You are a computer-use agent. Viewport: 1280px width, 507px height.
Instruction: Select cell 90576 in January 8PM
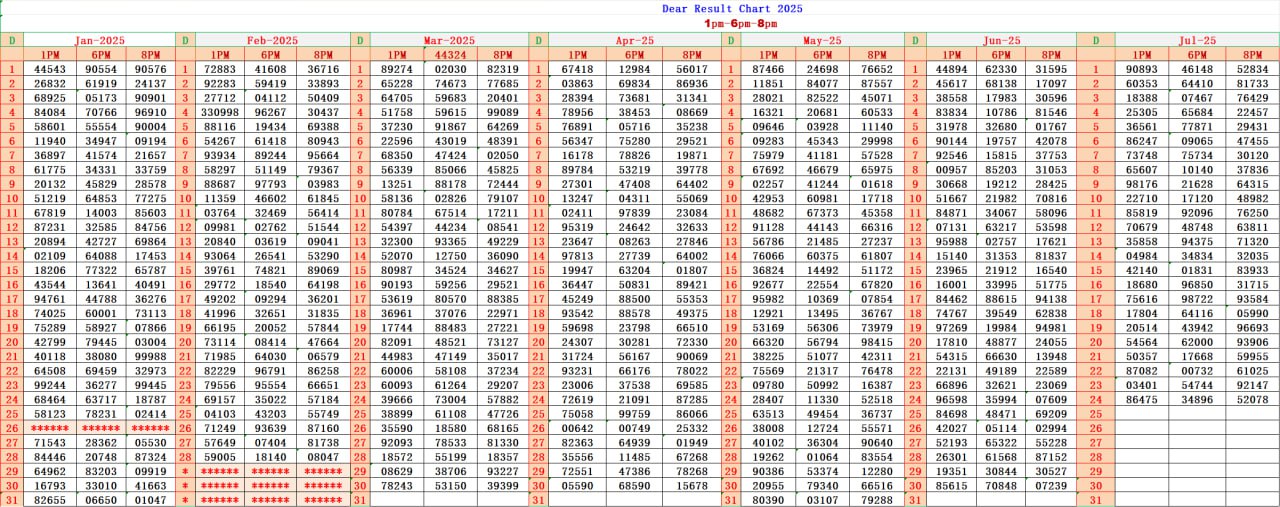point(150,69)
